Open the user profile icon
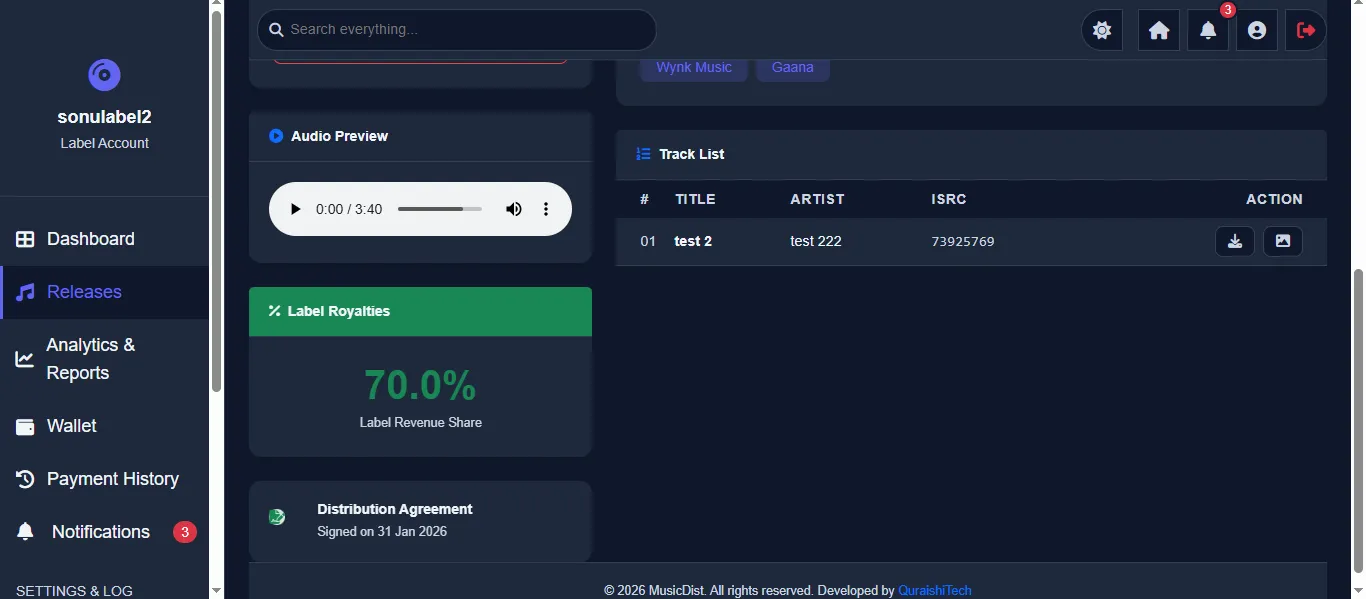Image resolution: width=1366 pixels, height=599 pixels. click(x=1257, y=30)
